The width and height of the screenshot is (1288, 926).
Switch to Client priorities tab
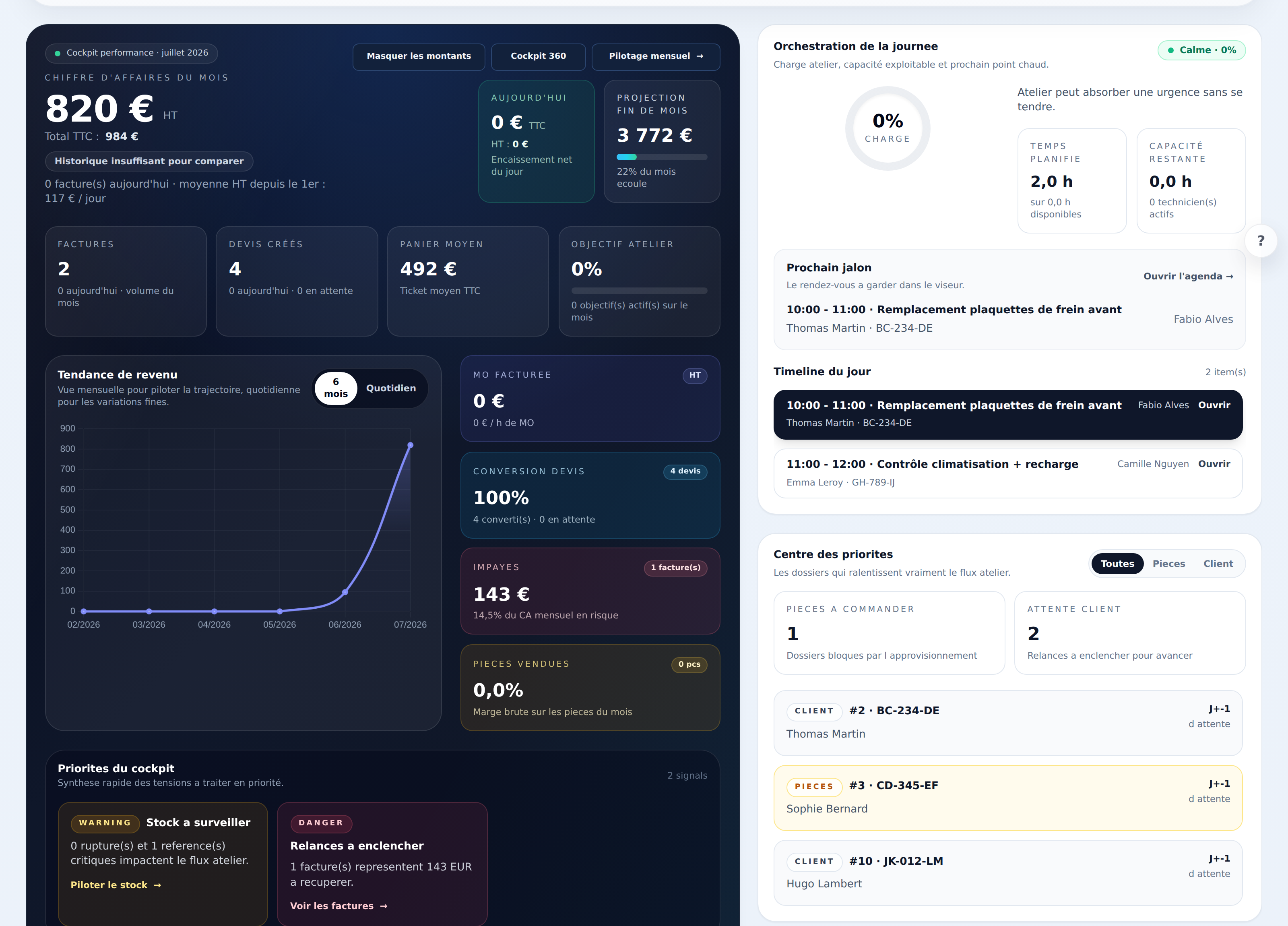tap(1218, 564)
